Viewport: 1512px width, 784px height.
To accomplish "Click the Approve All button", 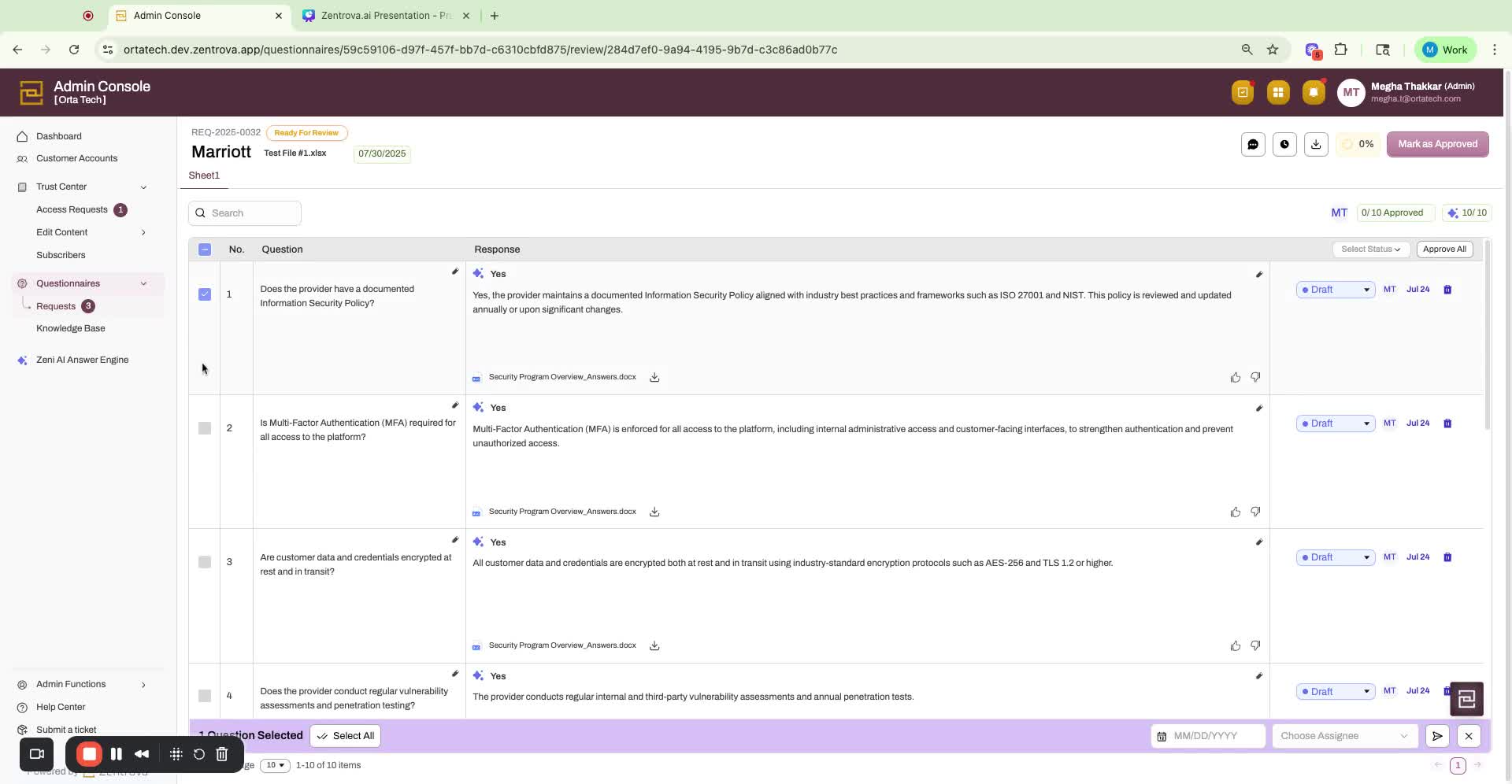I will pos(1444,250).
